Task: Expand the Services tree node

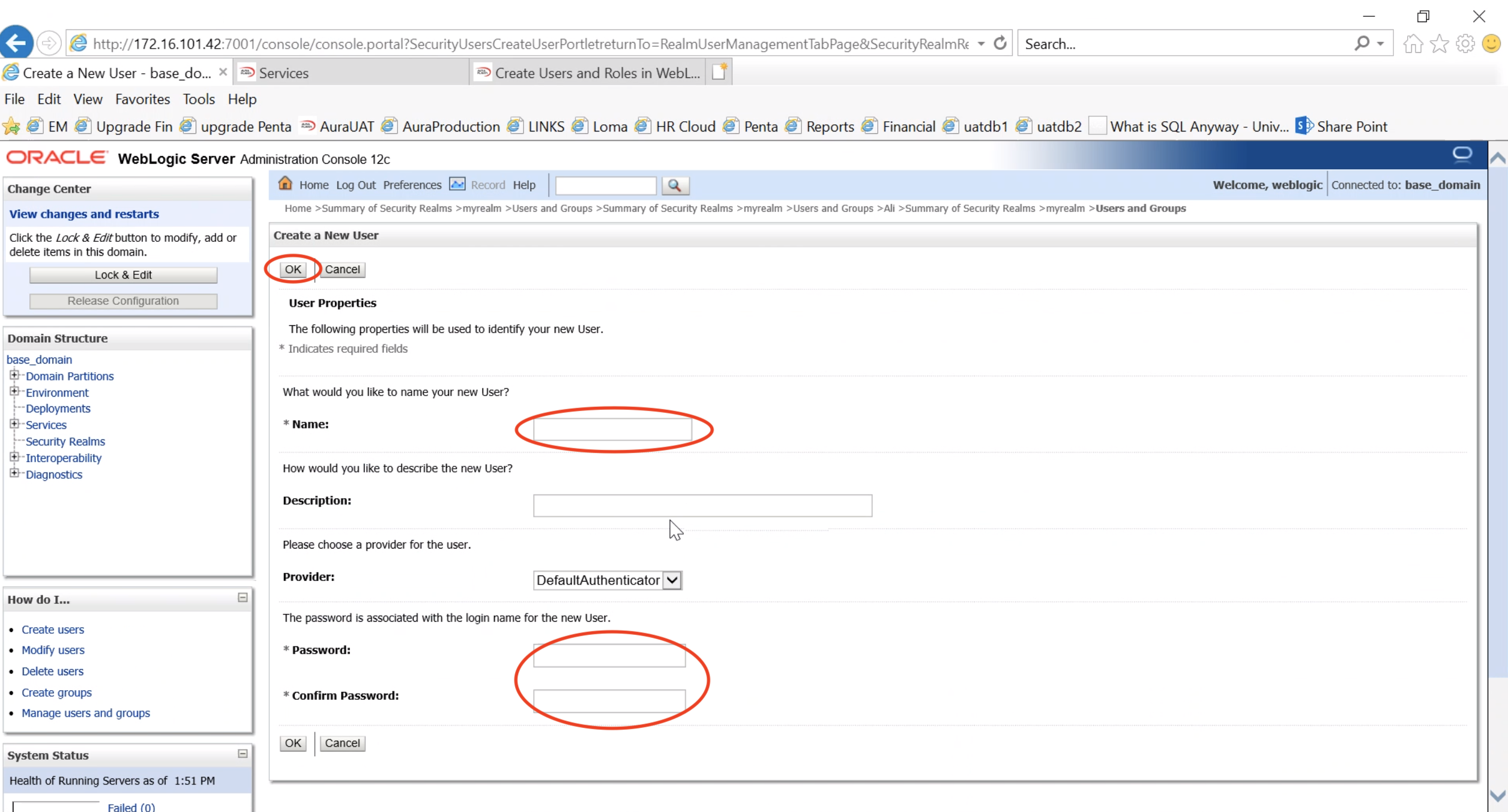Action: pos(14,424)
